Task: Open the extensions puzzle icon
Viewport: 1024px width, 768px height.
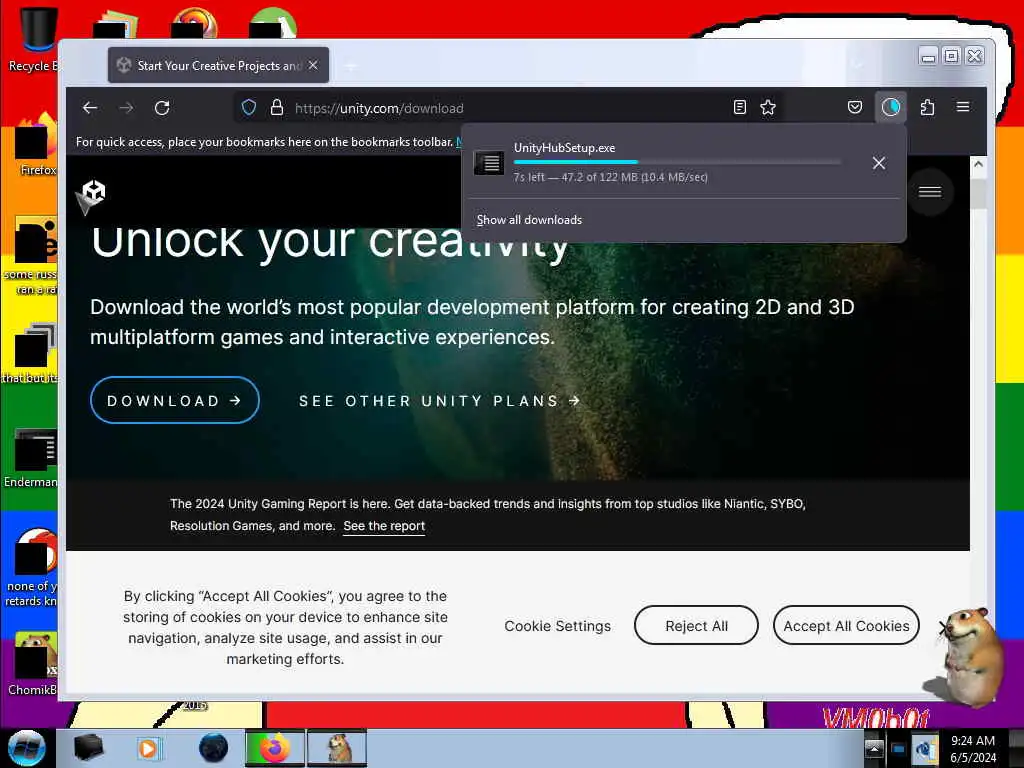Action: (x=927, y=107)
